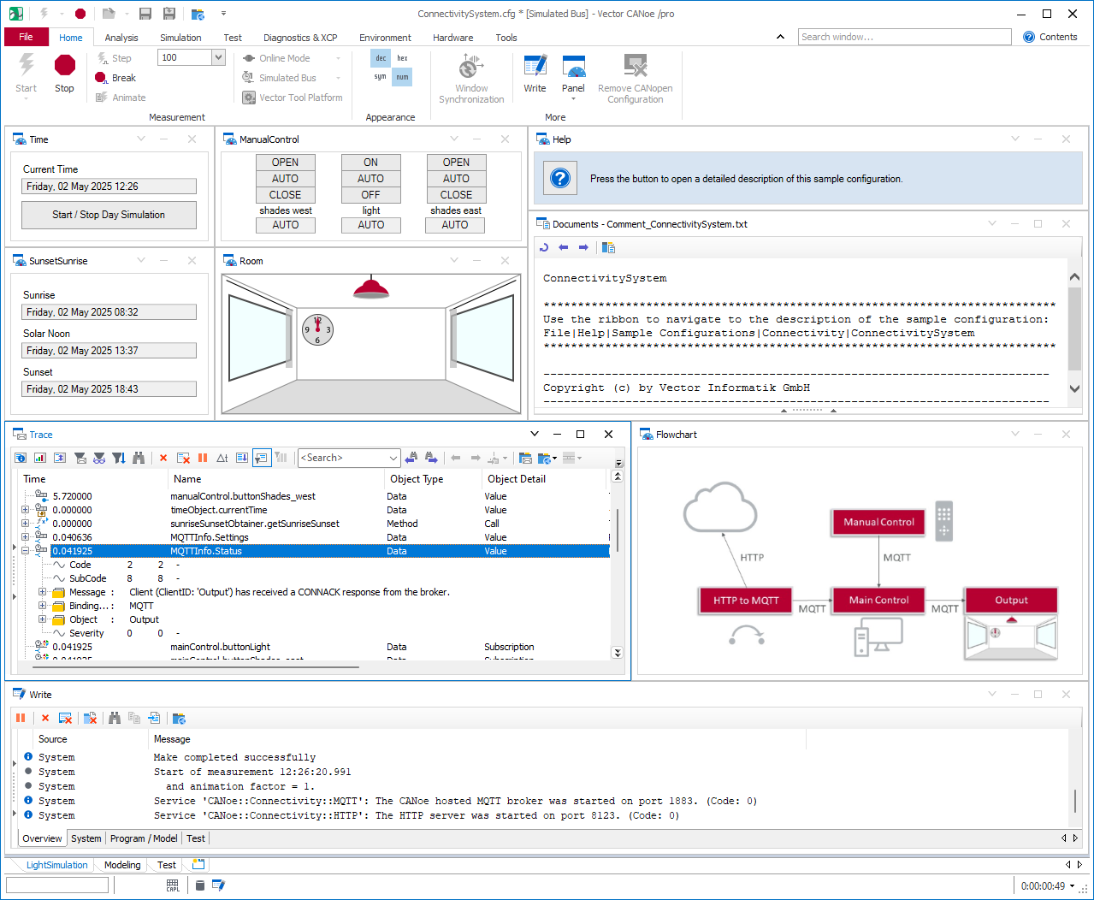This screenshot has height=900, width=1094.
Task: Open the Flowchart window chevron menu
Action: [1015, 434]
